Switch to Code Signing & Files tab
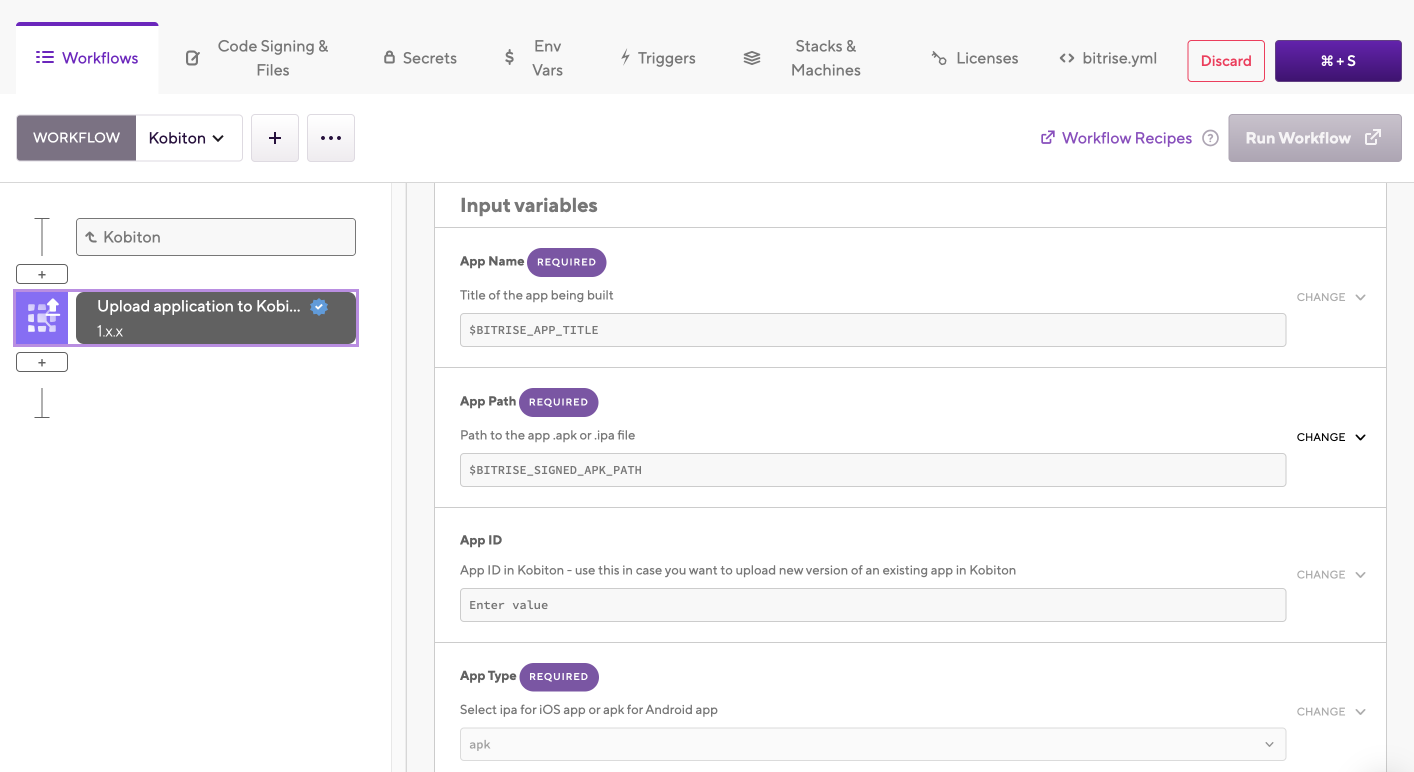This screenshot has width=1414, height=772. [x=257, y=58]
